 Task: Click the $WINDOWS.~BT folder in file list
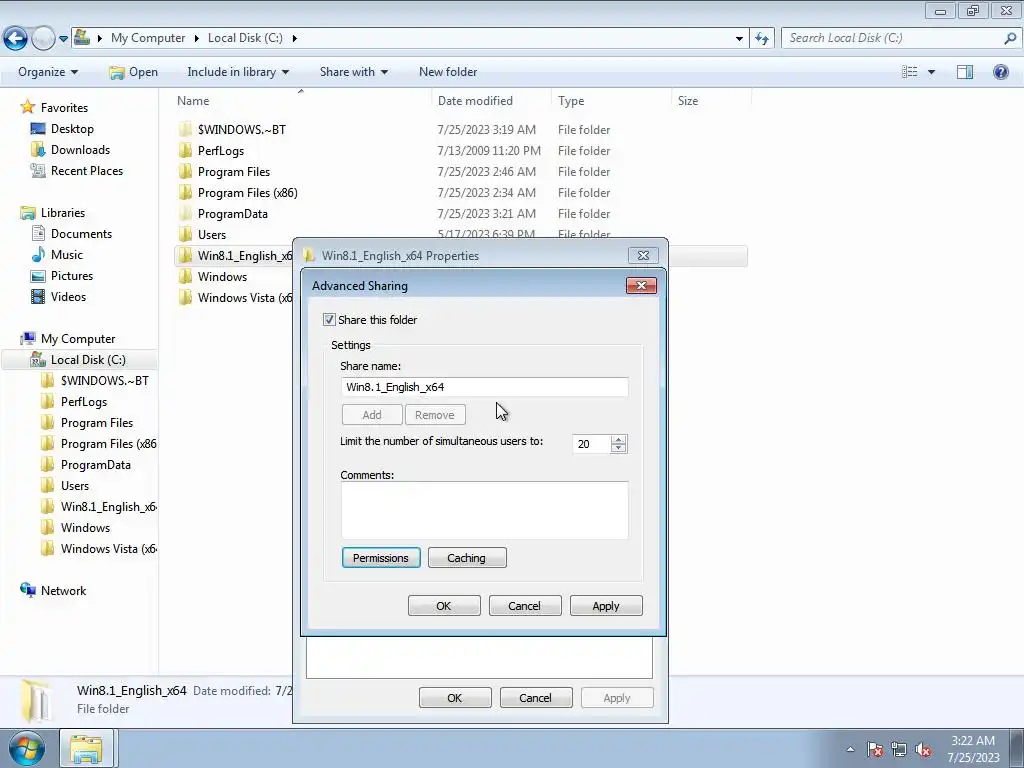pos(242,129)
